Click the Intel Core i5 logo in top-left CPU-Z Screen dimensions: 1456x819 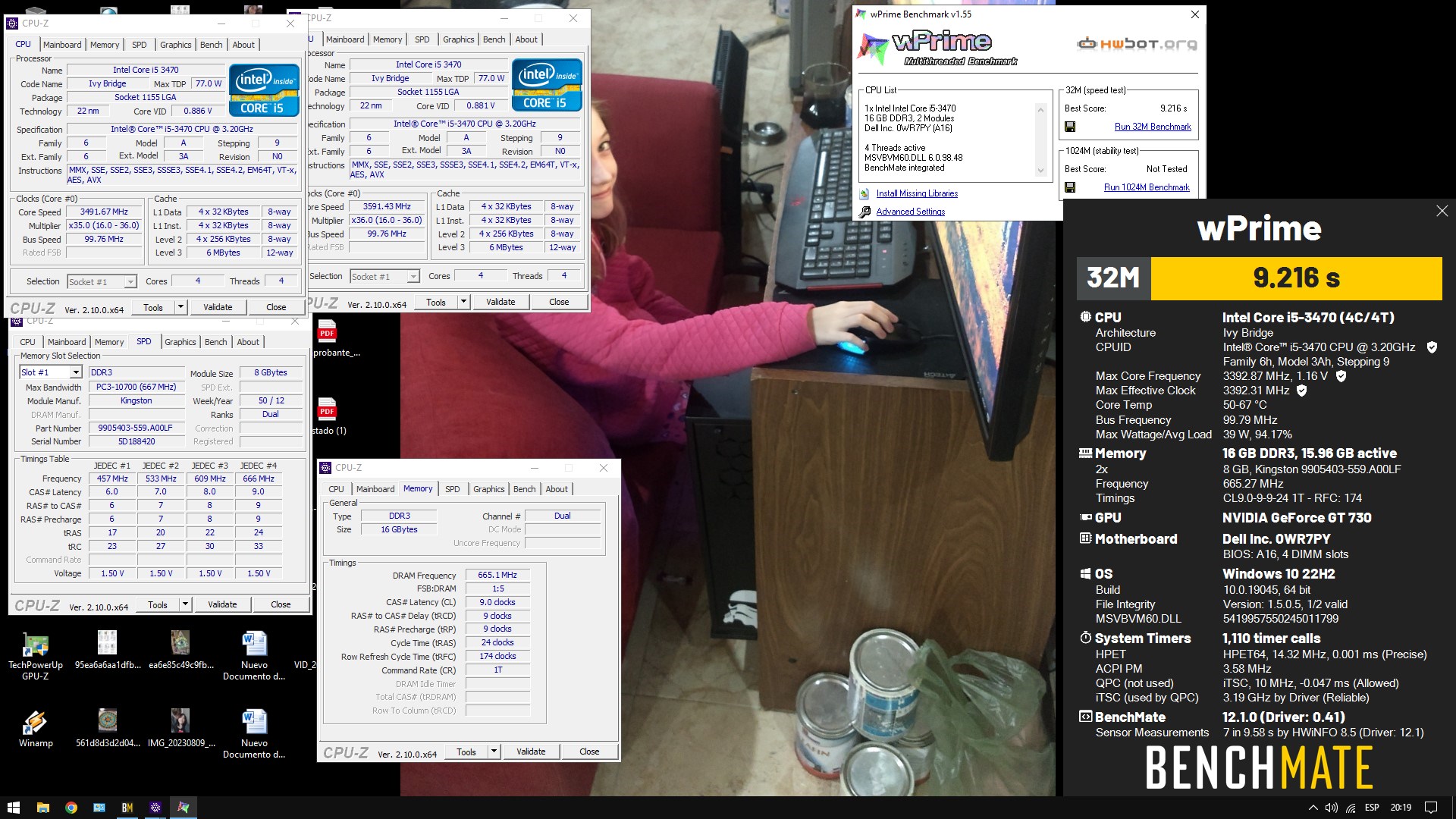264,90
